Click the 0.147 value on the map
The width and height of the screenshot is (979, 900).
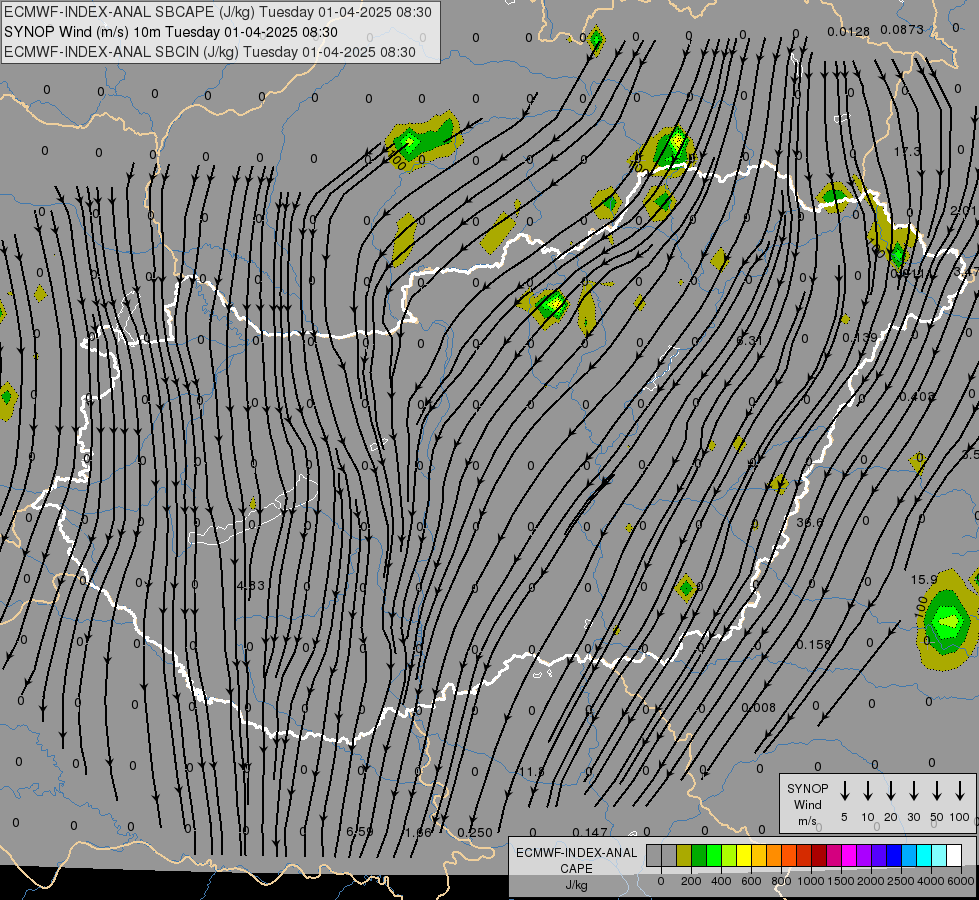pyautogui.click(x=589, y=832)
